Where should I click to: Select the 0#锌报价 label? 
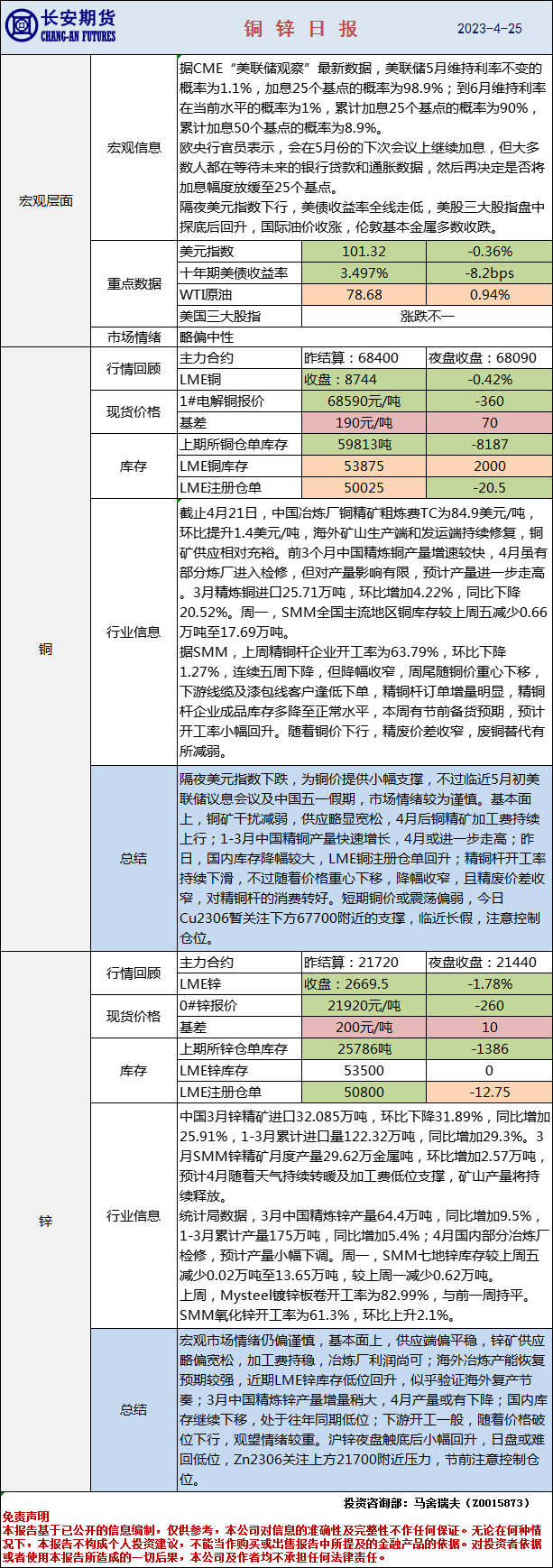(x=240, y=1005)
